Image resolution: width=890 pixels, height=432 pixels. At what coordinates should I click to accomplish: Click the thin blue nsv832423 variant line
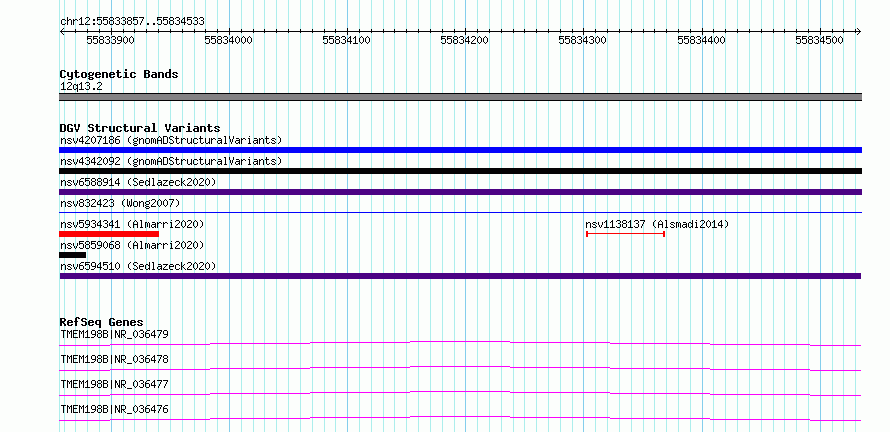pyautogui.click(x=460, y=213)
